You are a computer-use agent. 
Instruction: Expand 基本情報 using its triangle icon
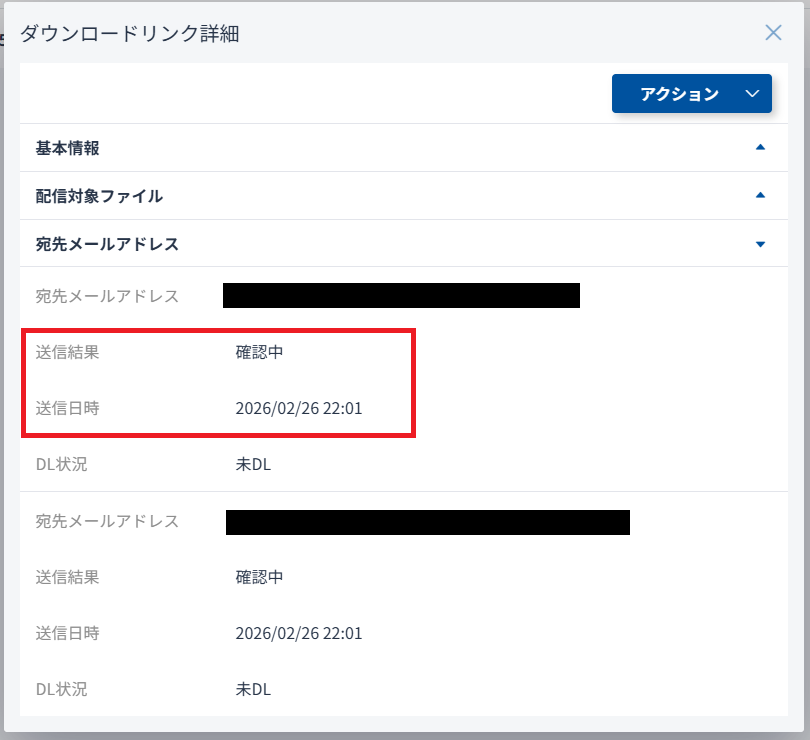coord(760,148)
